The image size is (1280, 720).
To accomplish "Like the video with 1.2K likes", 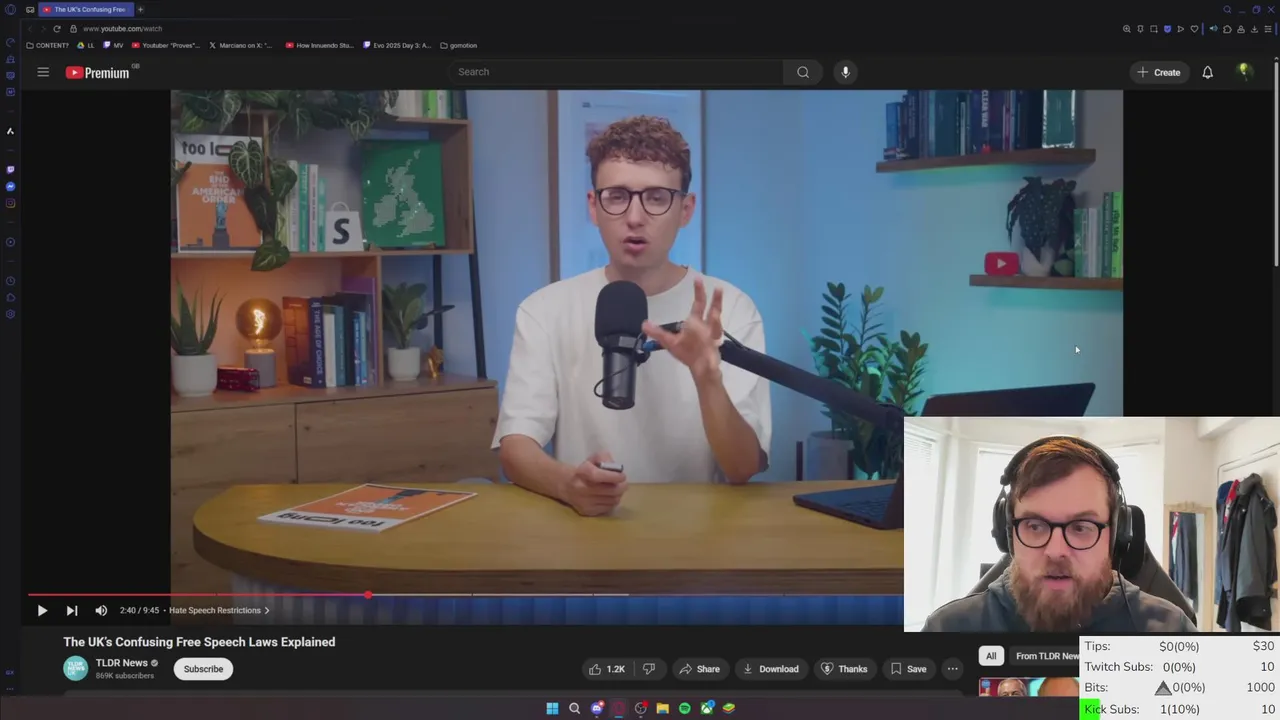I will (x=607, y=669).
